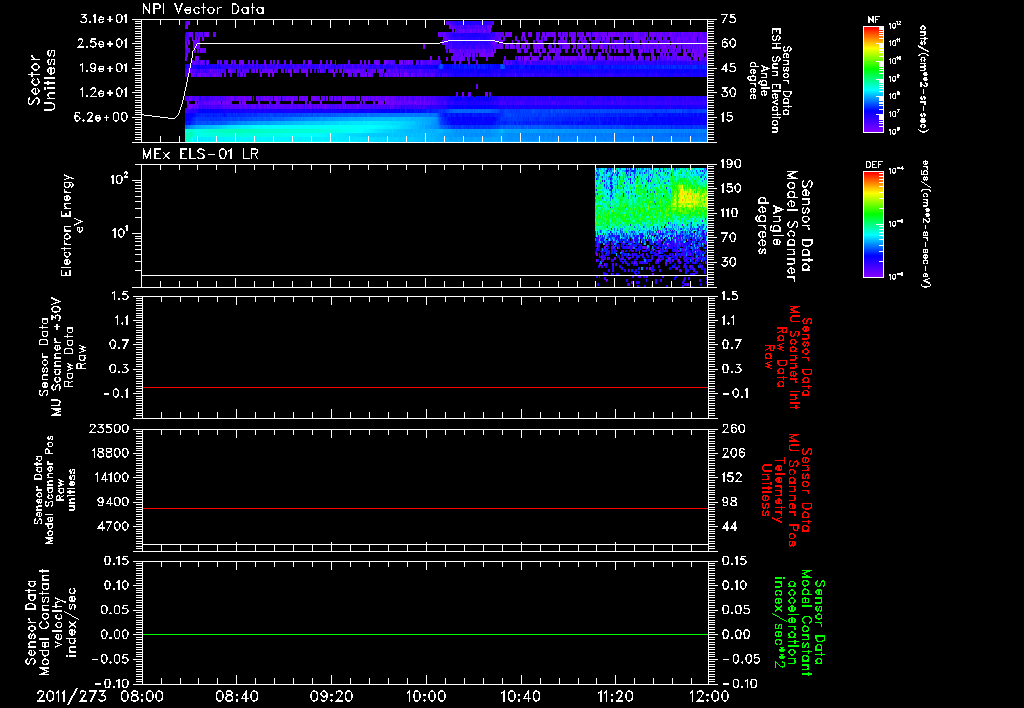Click the red 'MU Scanner Pos Telemetry' label
Screen dimensions: 1024x708
[786, 490]
